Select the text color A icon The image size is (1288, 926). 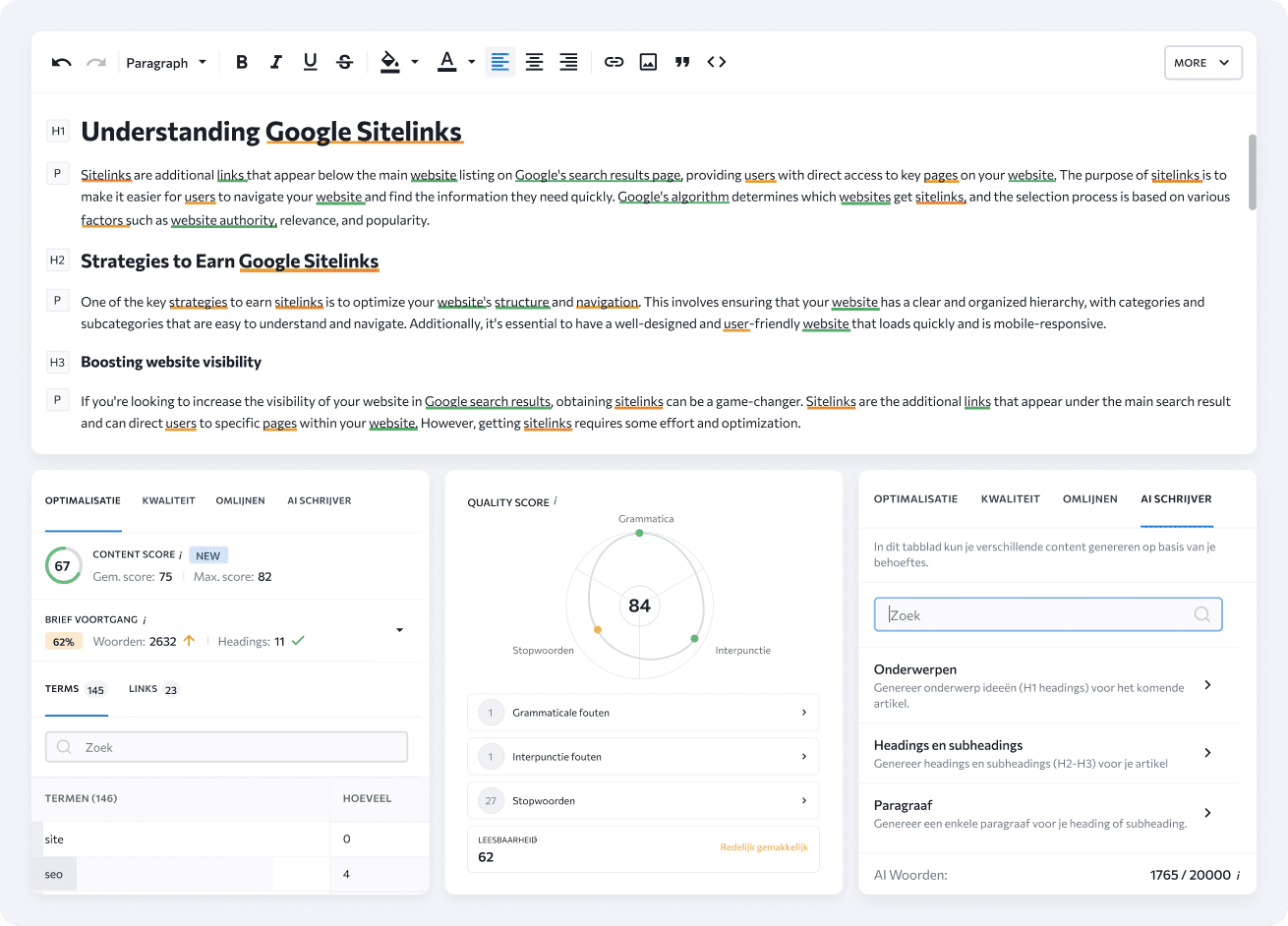447,62
